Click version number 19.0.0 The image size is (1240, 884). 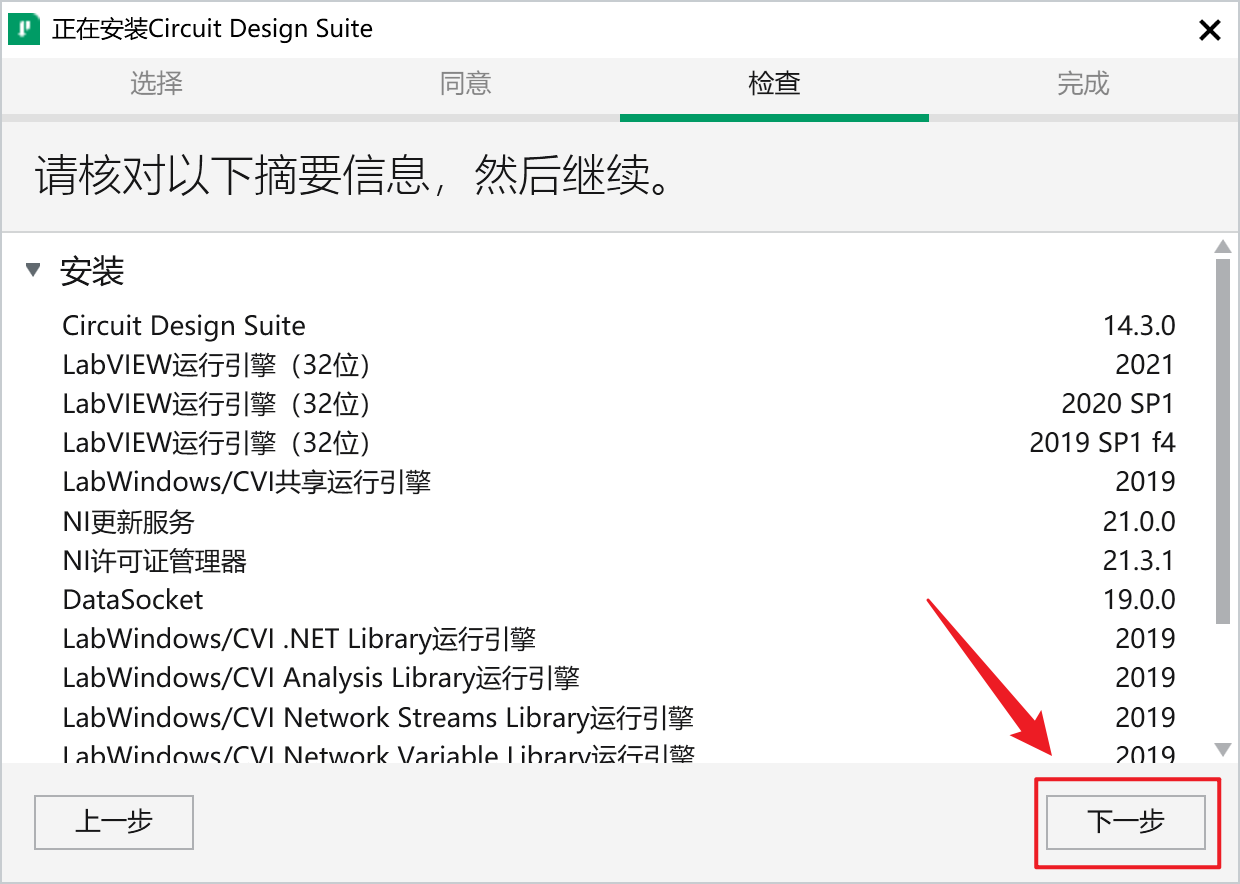tap(1139, 600)
